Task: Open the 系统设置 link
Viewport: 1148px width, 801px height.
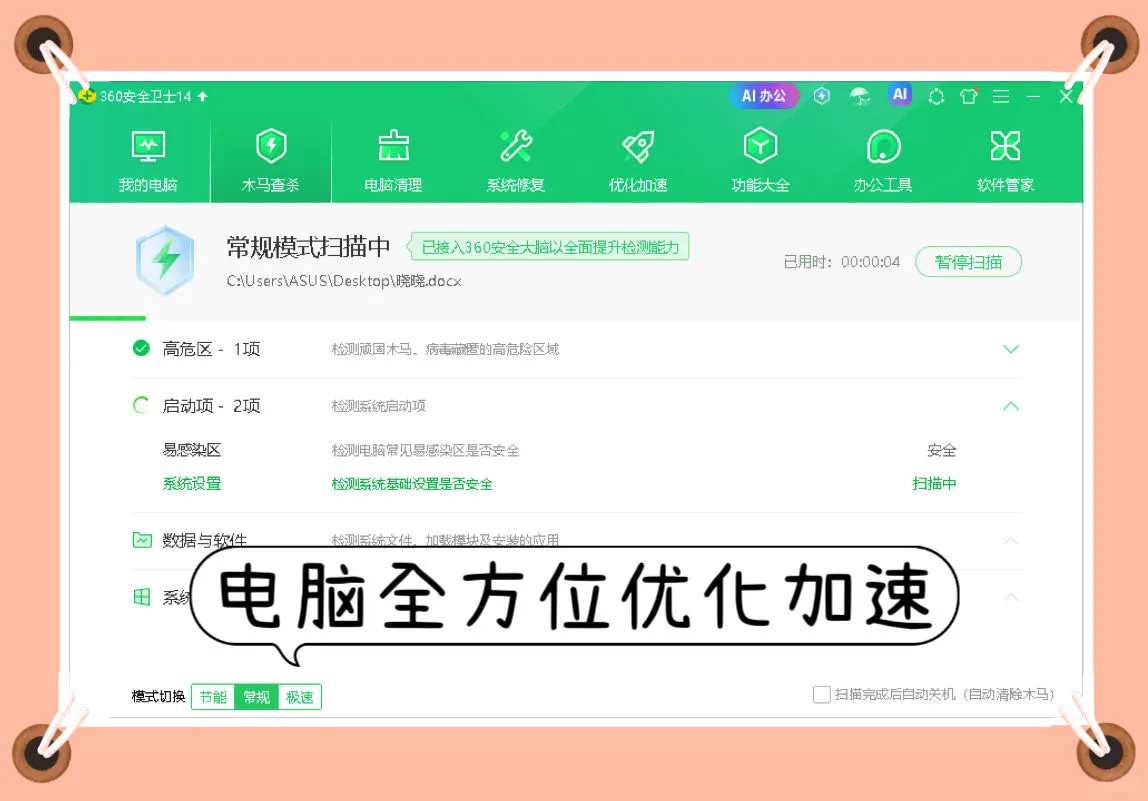Action: click(190, 483)
